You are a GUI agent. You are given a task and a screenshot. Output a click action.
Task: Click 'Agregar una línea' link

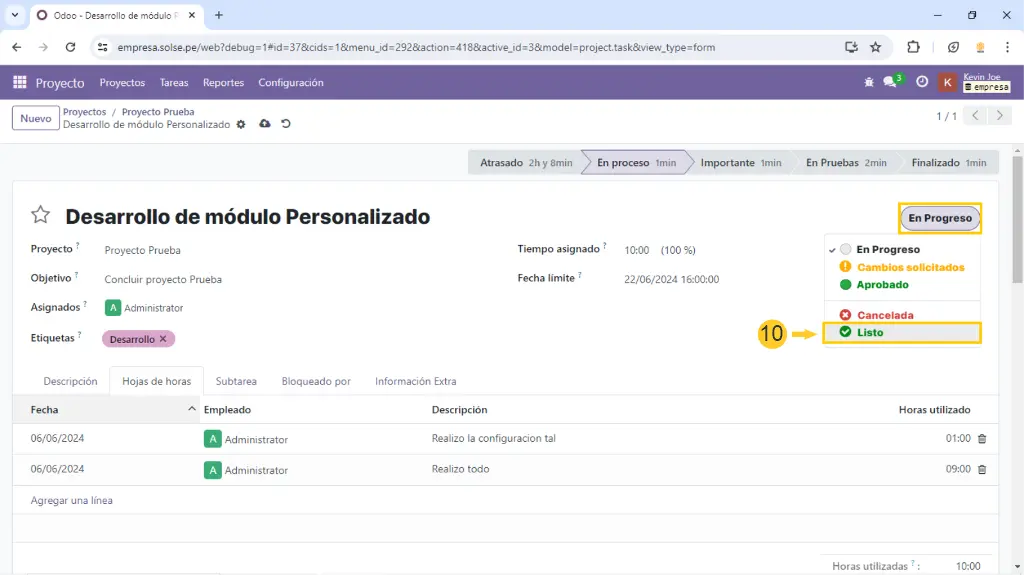click(x=72, y=500)
